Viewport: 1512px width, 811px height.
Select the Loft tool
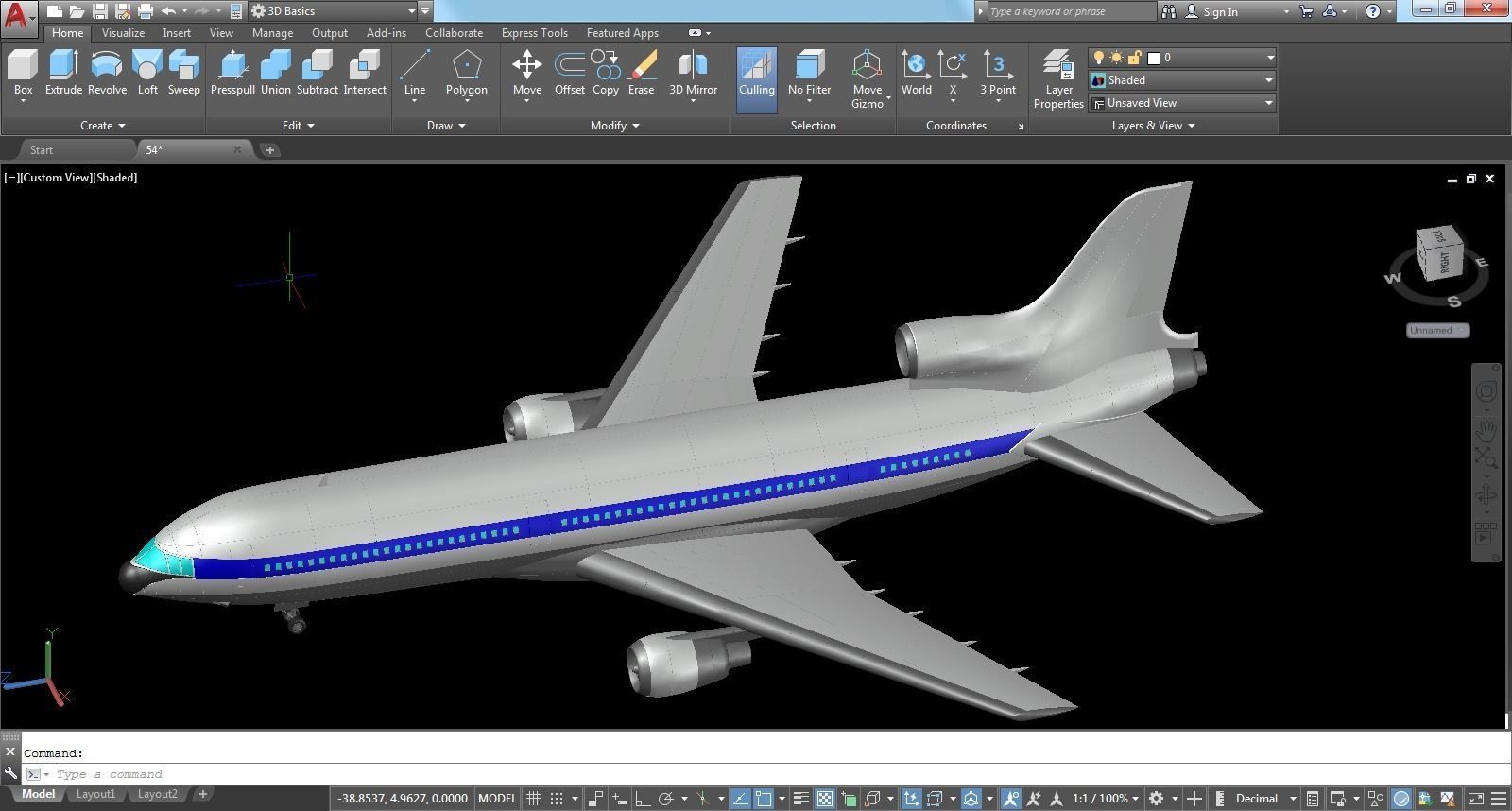[x=147, y=74]
